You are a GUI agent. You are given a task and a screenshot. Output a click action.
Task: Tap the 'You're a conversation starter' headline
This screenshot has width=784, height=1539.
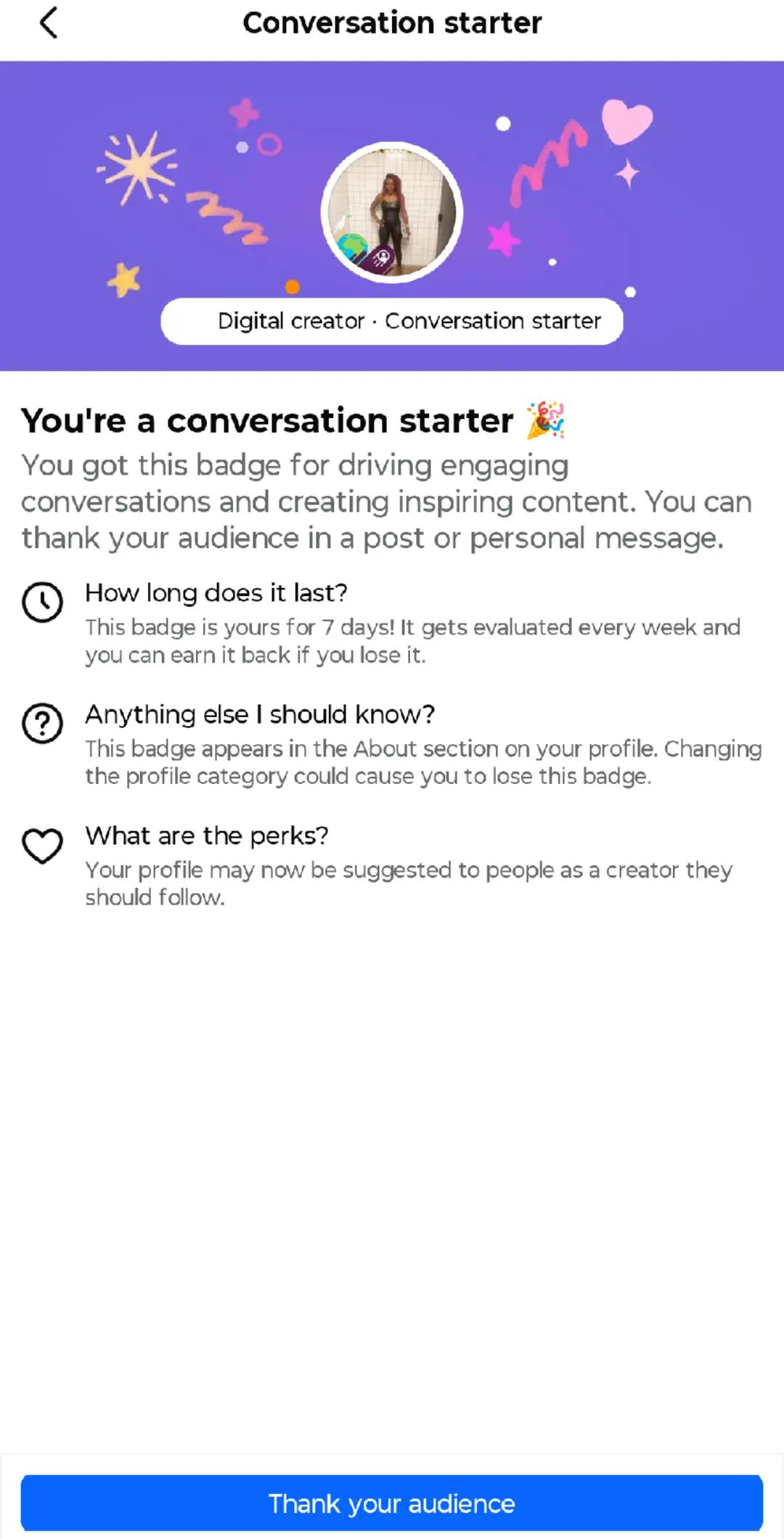[267, 420]
